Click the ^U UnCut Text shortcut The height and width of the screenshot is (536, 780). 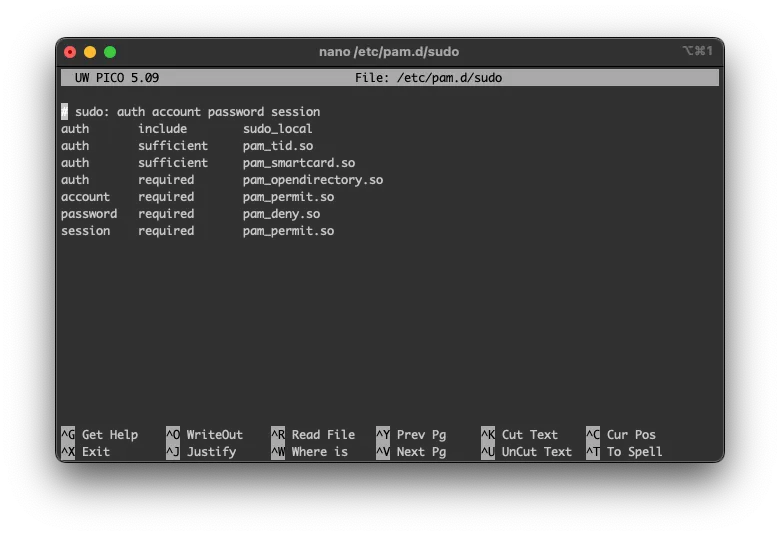point(526,452)
